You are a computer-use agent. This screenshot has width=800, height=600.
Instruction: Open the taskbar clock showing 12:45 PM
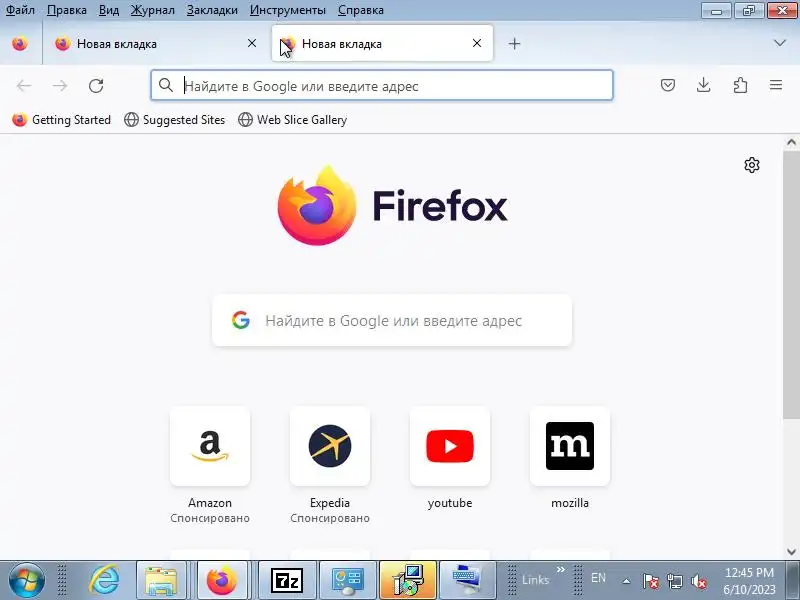pyautogui.click(x=749, y=581)
